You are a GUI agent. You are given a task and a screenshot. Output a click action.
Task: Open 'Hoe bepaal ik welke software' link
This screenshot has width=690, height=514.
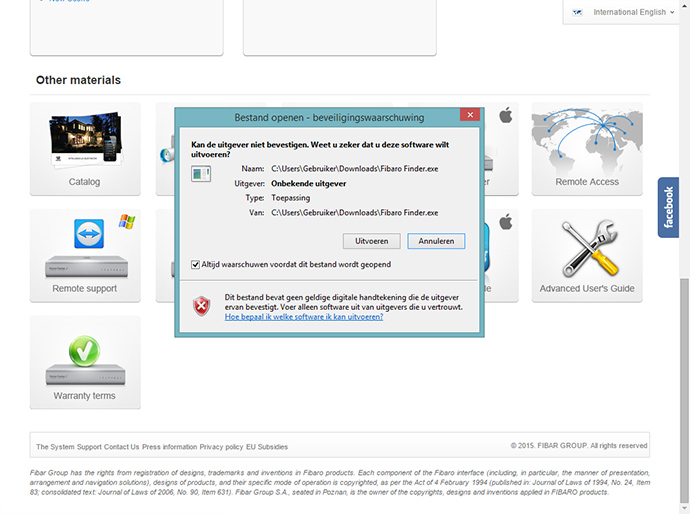[304, 317]
